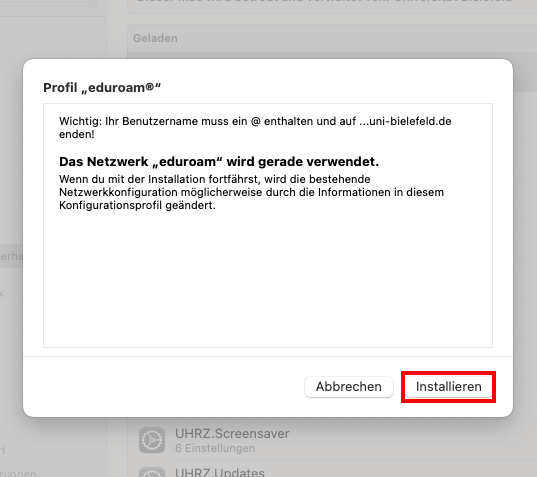
Task: Click the word 'enden!' in the notice
Action: pyautogui.click(x=77, y=134)
